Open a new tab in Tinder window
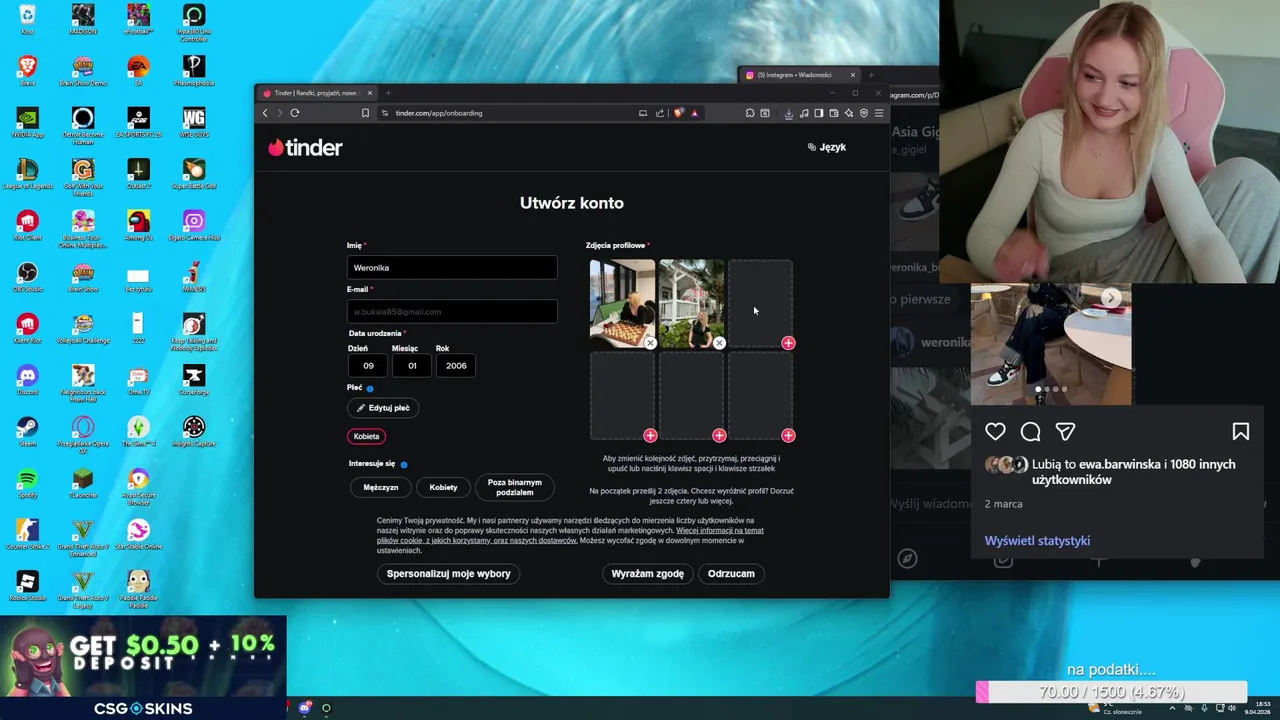 (x=389, y=93)
